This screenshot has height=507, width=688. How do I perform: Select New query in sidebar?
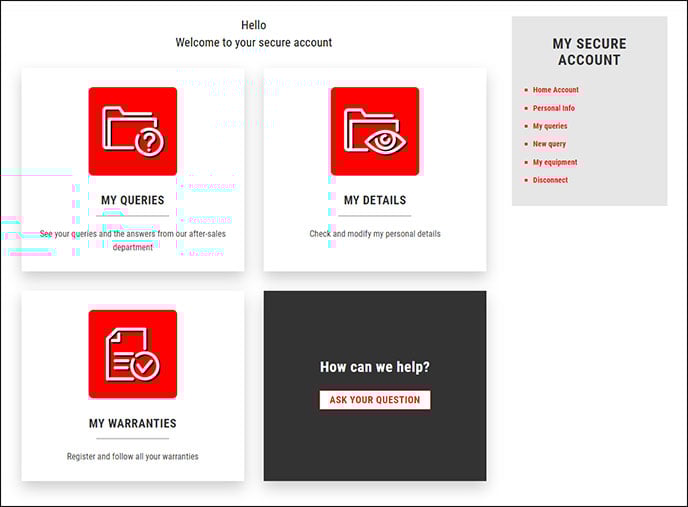click(x=549, y=144)
